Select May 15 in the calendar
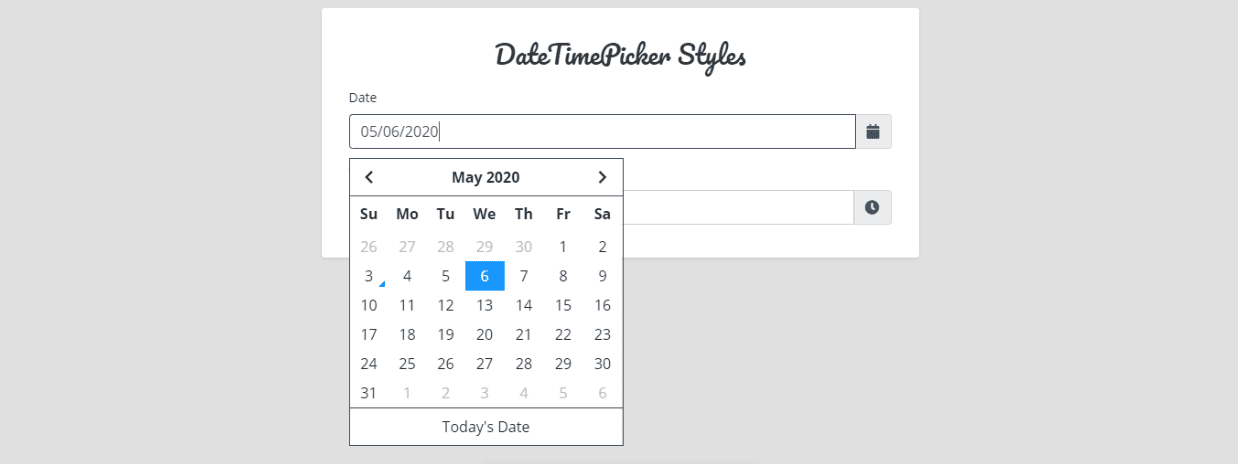 563,305
